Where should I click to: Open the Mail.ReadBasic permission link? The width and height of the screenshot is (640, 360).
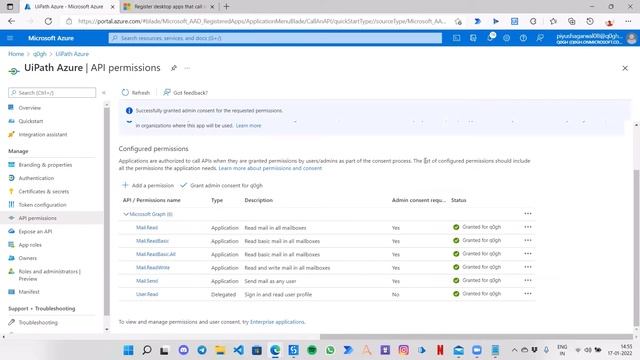152,241
